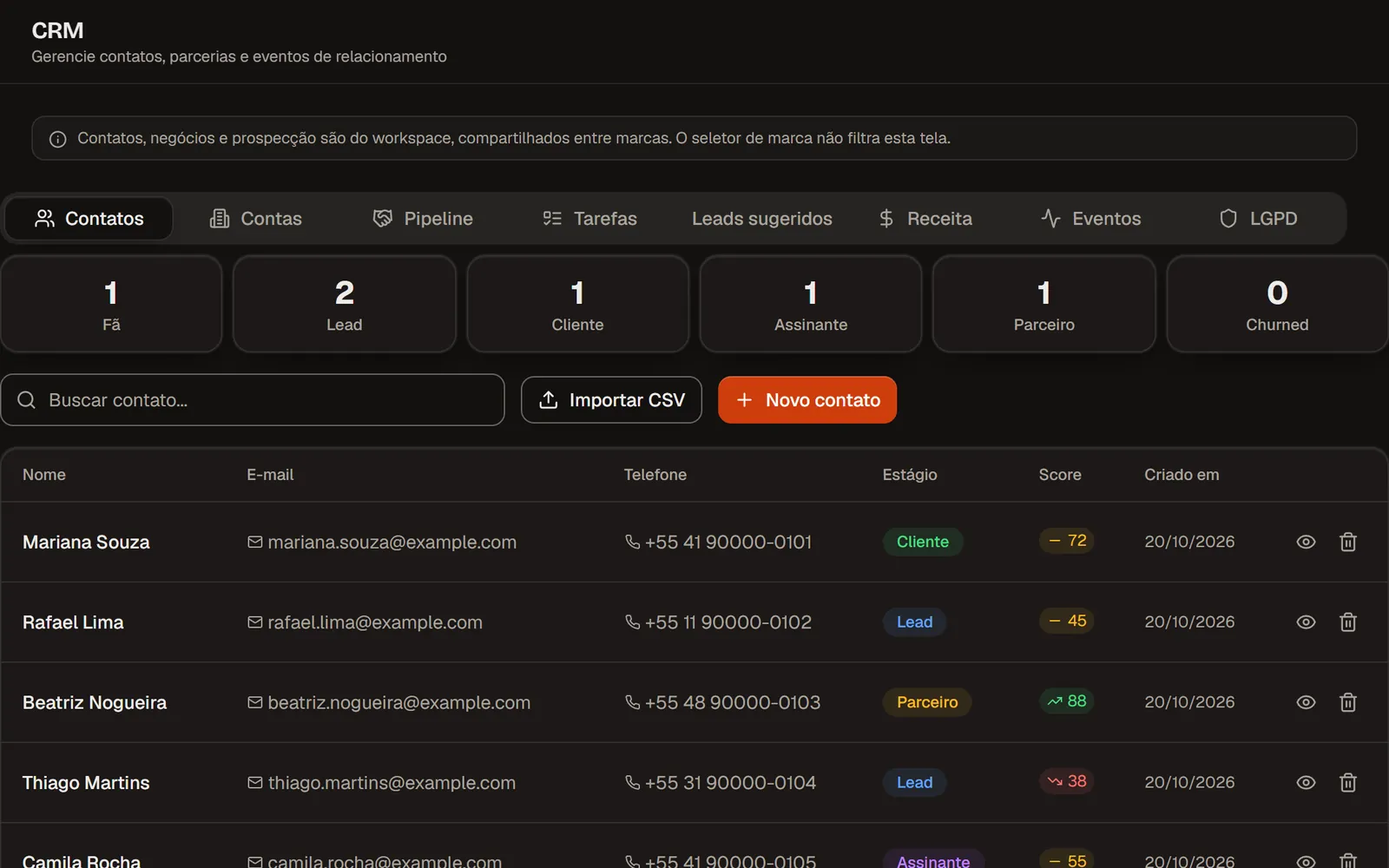Open the LGPD tab
Image resolution: width=1389 pixels, height=868 pixels.
point(1258,219)
